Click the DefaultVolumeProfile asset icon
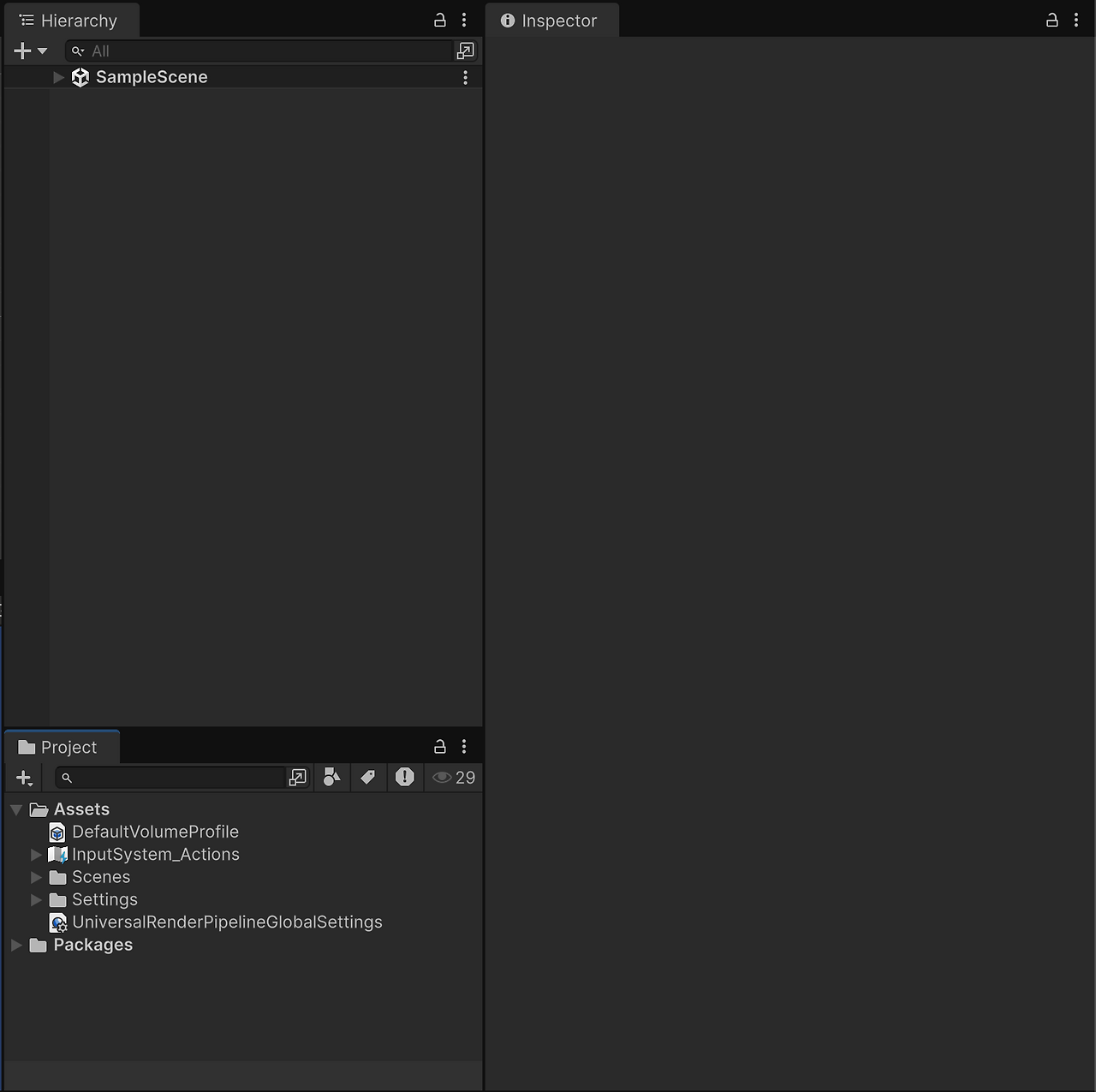 57,832
